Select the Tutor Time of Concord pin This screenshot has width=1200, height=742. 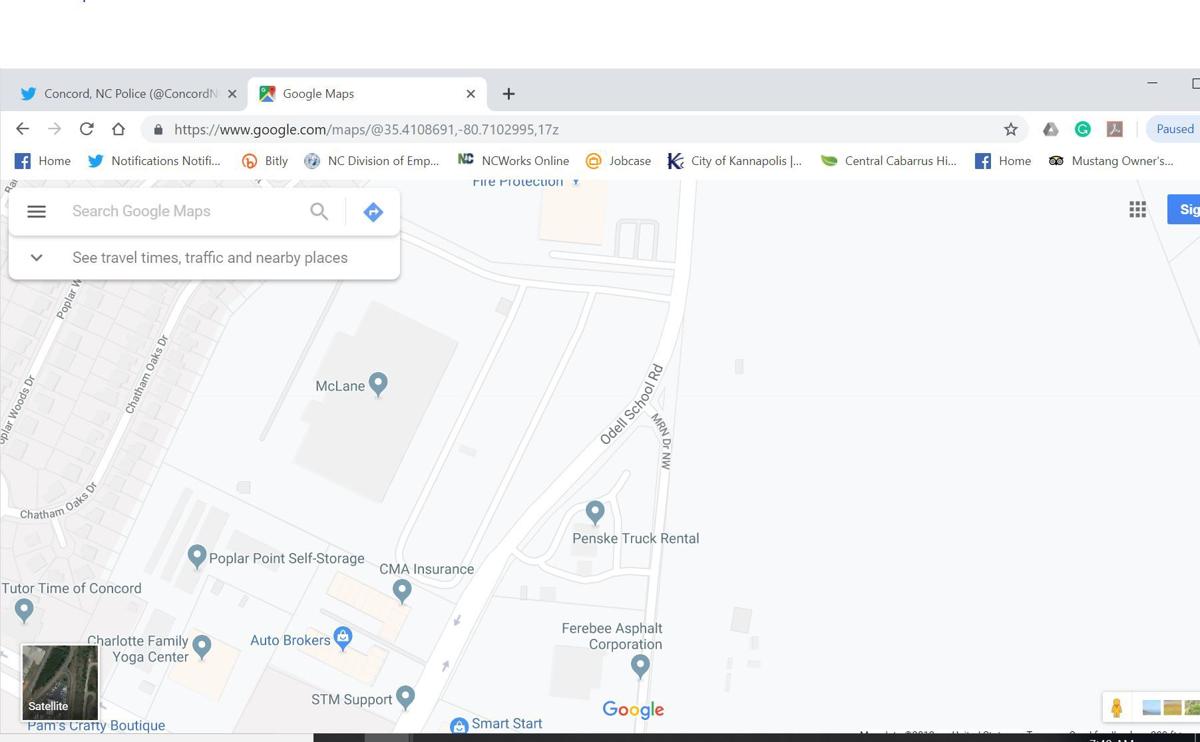[25, 608]
